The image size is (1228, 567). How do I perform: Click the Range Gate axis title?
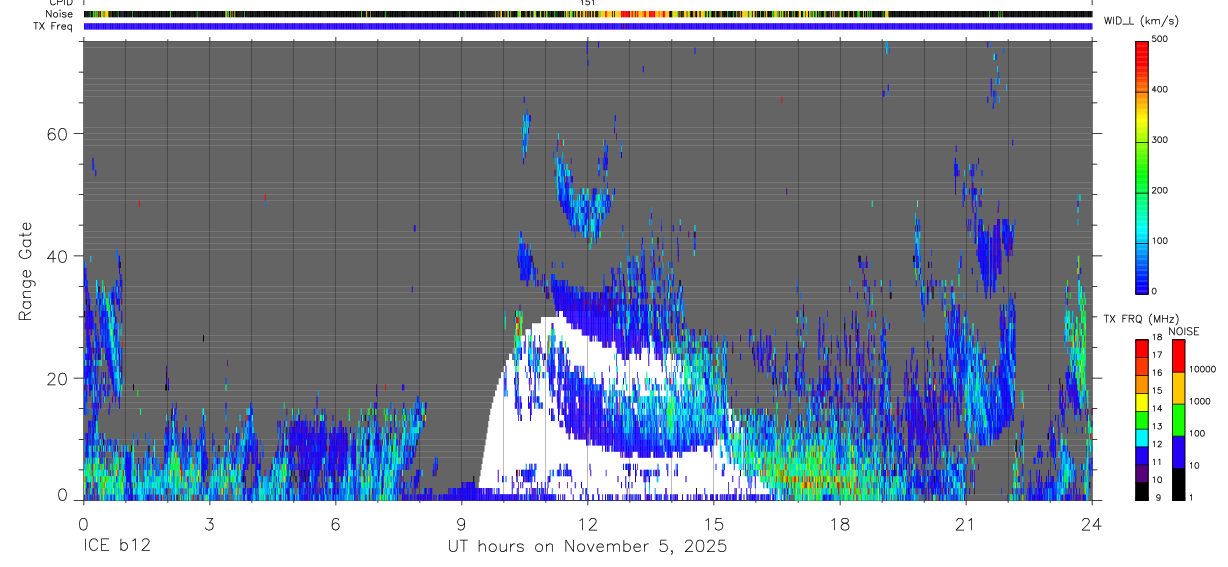coord(25,271)
